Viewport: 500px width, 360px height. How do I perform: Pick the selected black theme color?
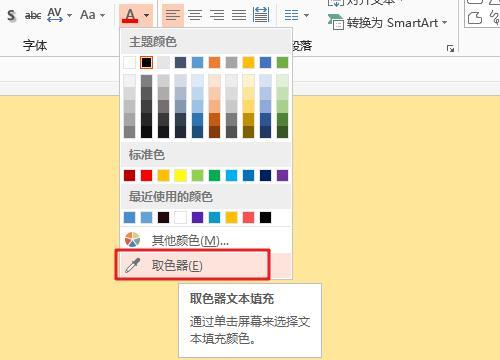[x=146, y=62]
